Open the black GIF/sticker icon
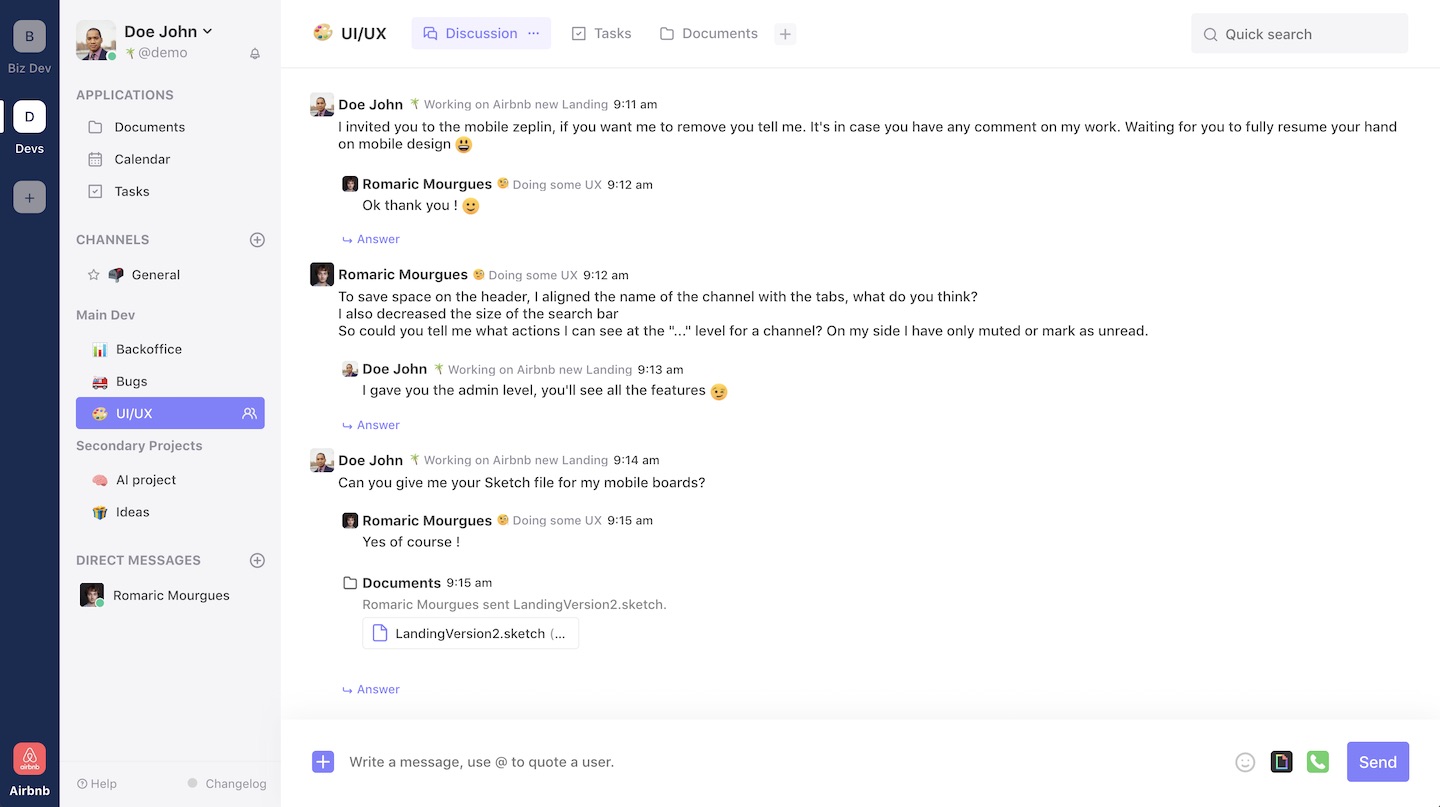The width and height of the screenshot is (1440, 807). coord(1281,762)
